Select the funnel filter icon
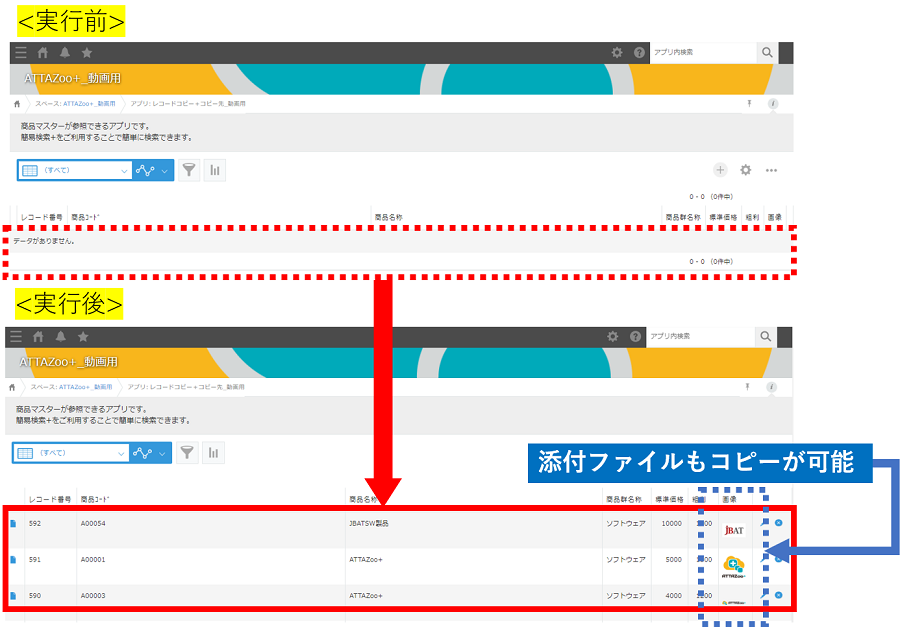 coord(189,170)
